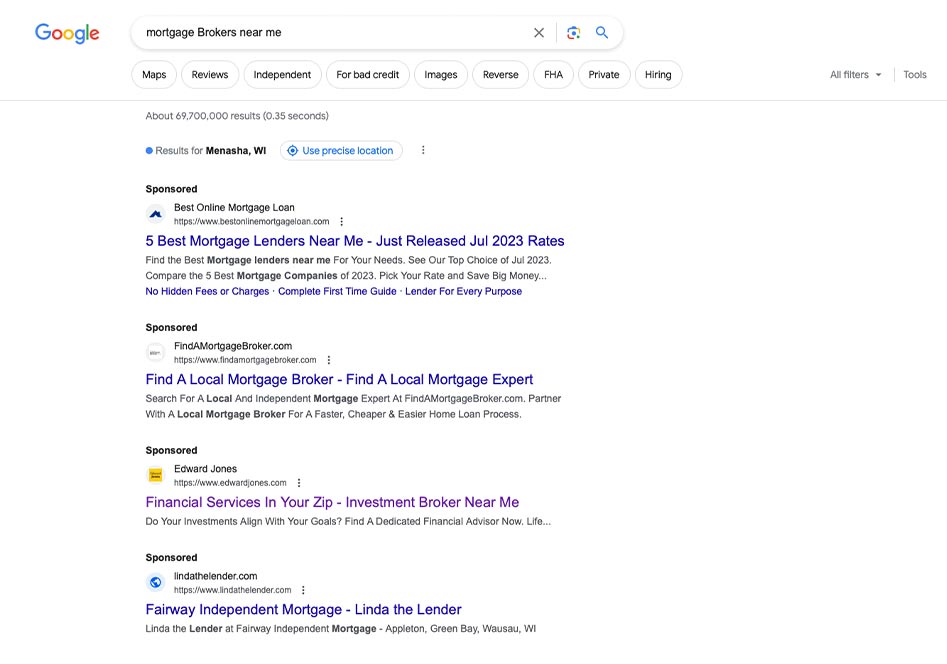Click the Google logo
Image resolution: width=947 pixels, height=664 pixels.
tap(67, 33)
